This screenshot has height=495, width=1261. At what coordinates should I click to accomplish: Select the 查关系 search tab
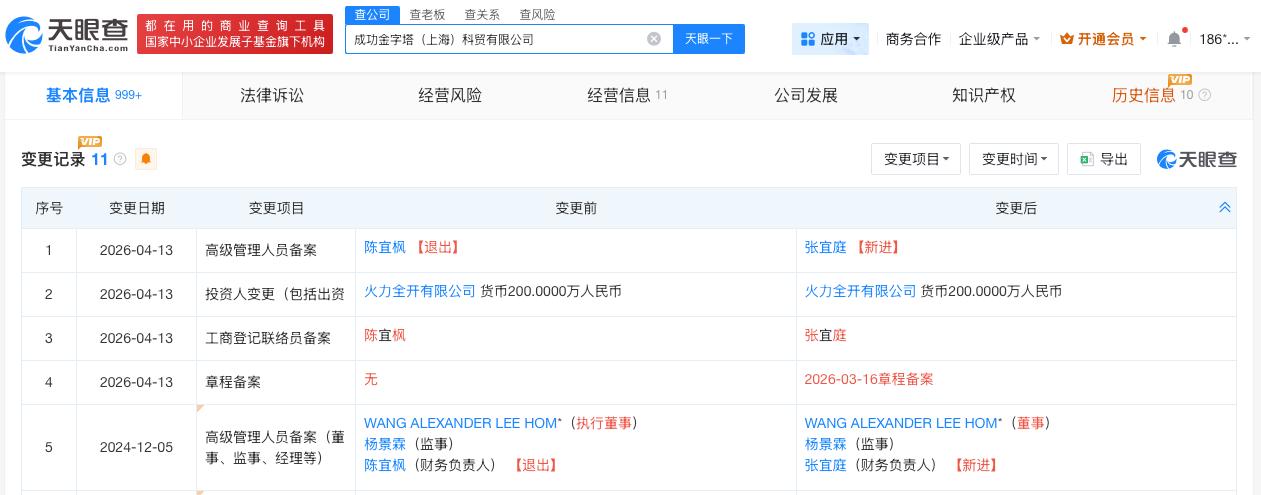click(x=482, y=14)
